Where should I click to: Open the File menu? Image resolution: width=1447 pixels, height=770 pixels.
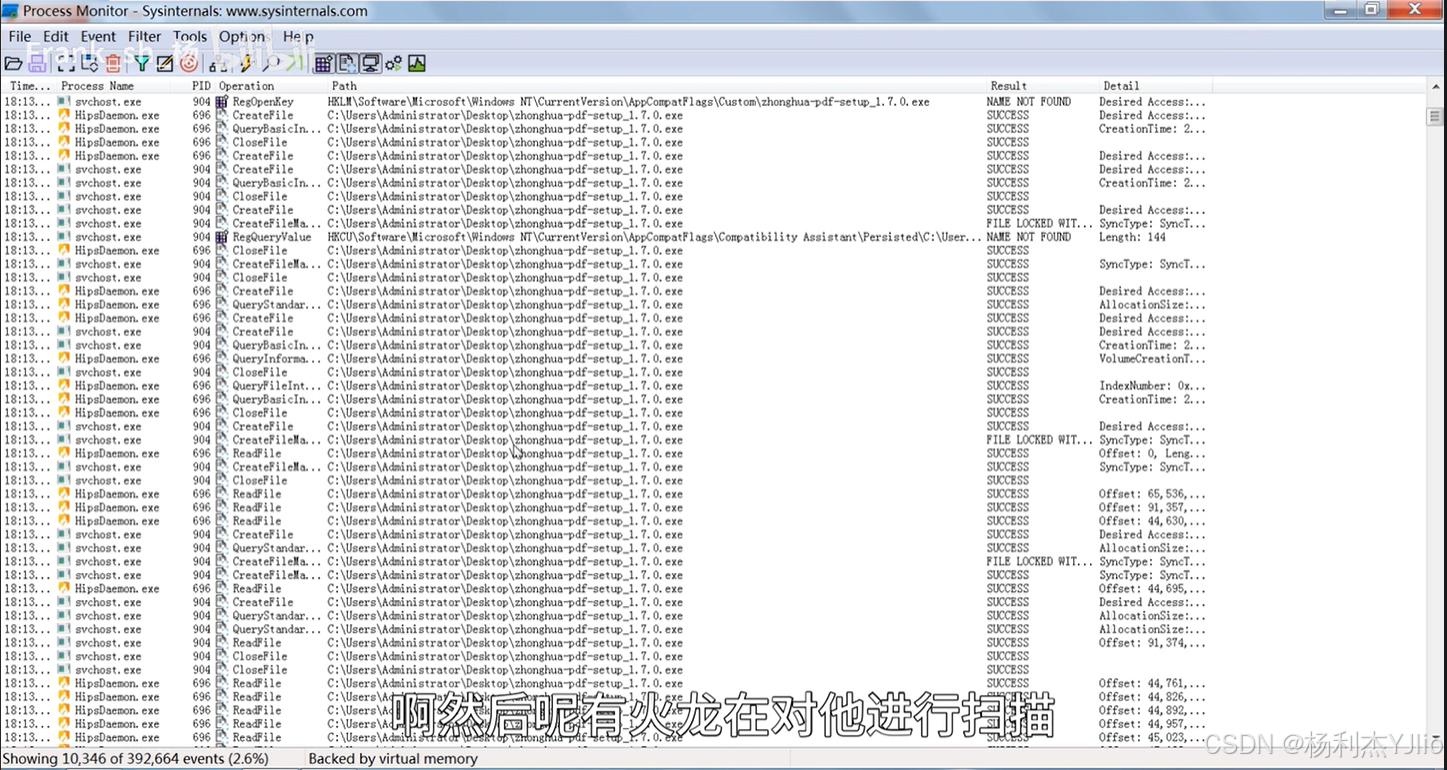pos(20,37)
